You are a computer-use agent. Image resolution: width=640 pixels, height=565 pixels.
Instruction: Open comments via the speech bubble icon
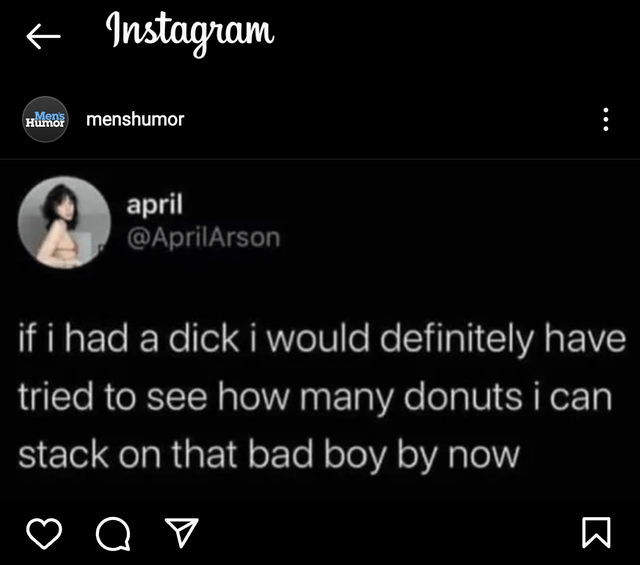113,534
